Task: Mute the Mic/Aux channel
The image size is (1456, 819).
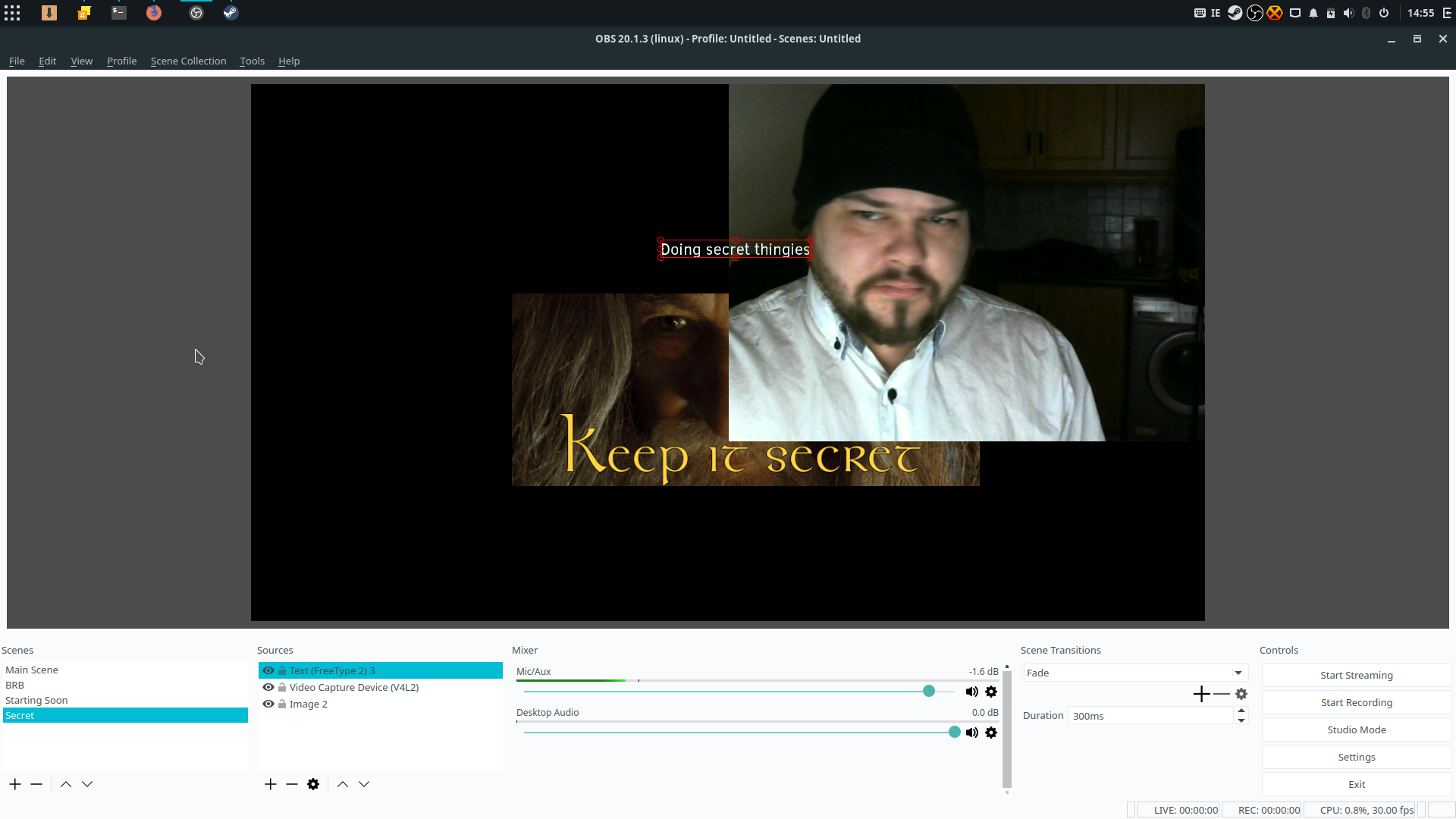Action: point(971,692)
